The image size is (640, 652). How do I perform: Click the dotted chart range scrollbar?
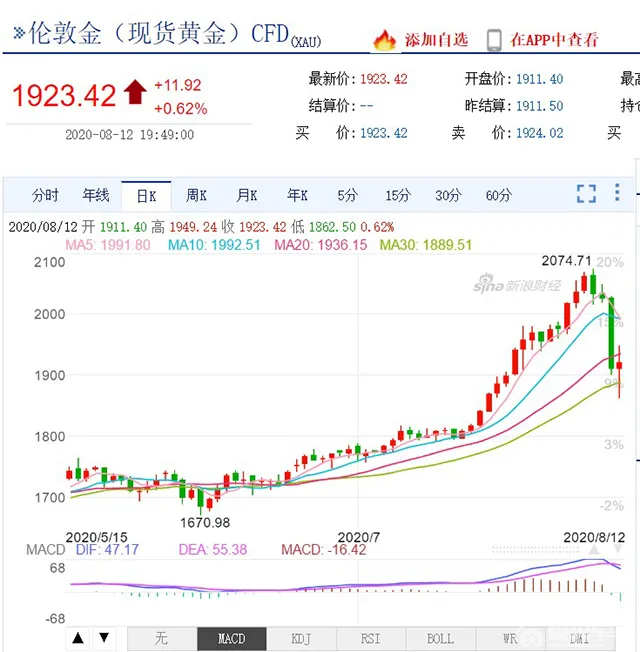click(536, 550)
